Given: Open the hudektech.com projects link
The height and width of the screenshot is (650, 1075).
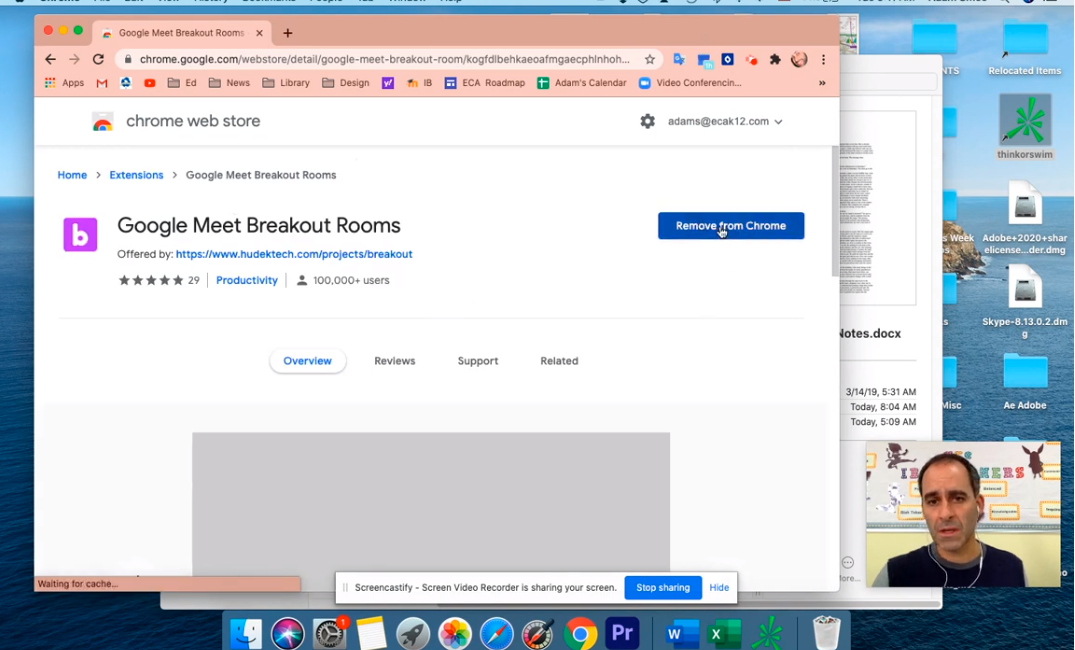Looking at the screenshot, I should pos(294,254).
